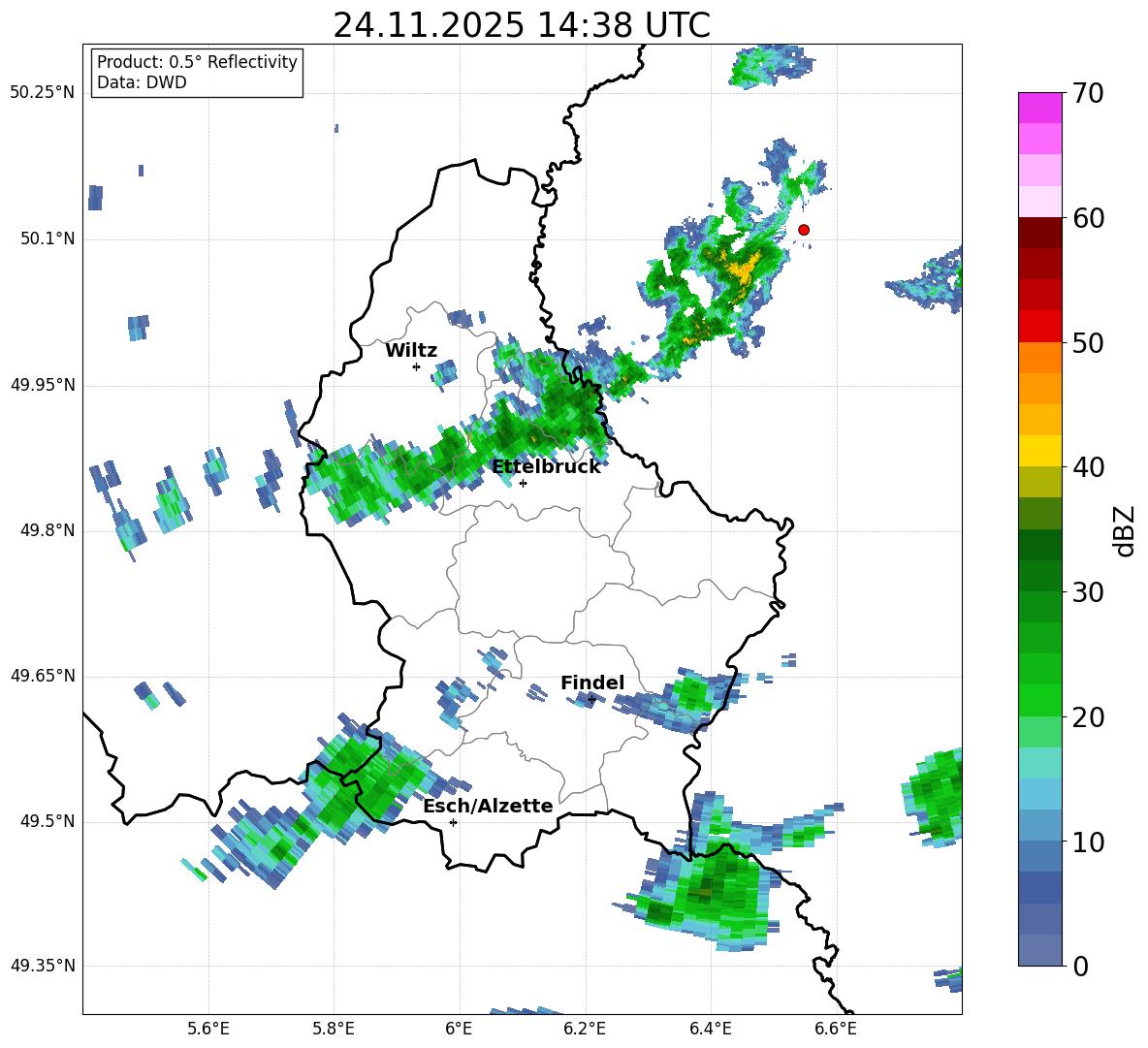Pick the slate blue bottom colorbar segment
The height and width of the screenshot is (1048, 1148).
[1039, 950]
